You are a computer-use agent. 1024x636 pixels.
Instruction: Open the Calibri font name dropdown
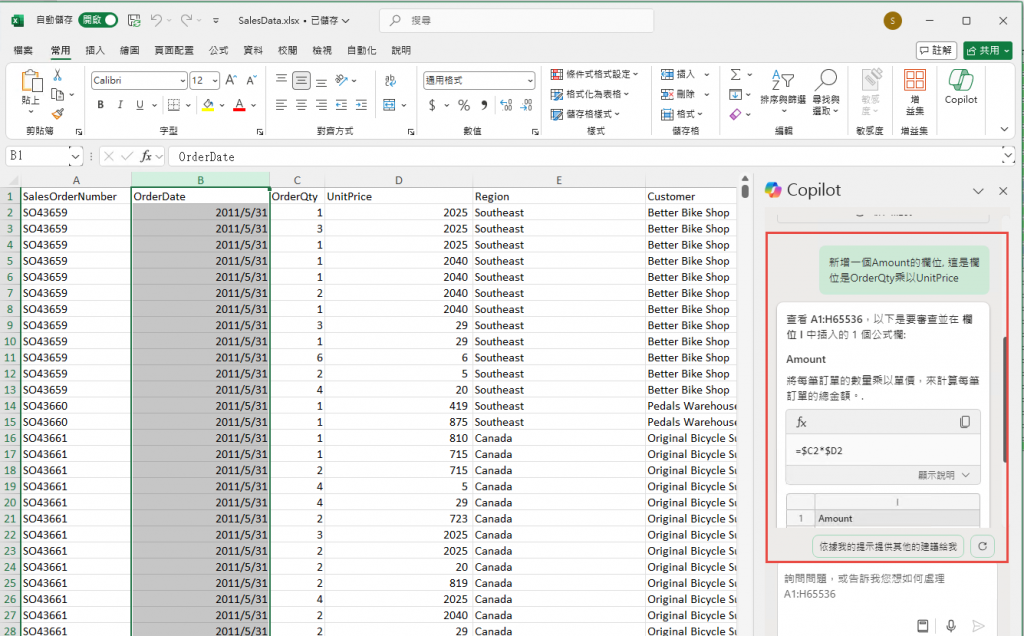[x=183, y=80]
